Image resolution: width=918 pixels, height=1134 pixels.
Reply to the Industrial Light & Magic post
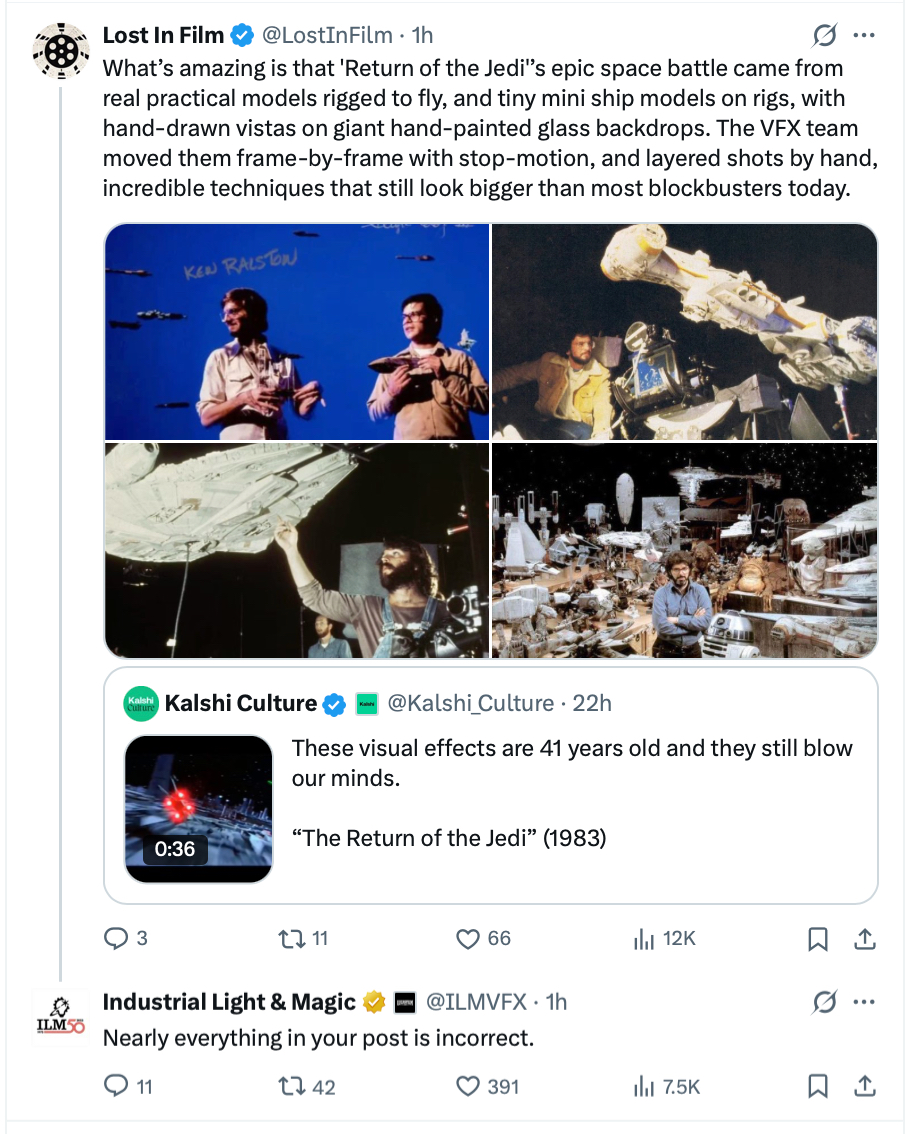[x=117, y=1085]
